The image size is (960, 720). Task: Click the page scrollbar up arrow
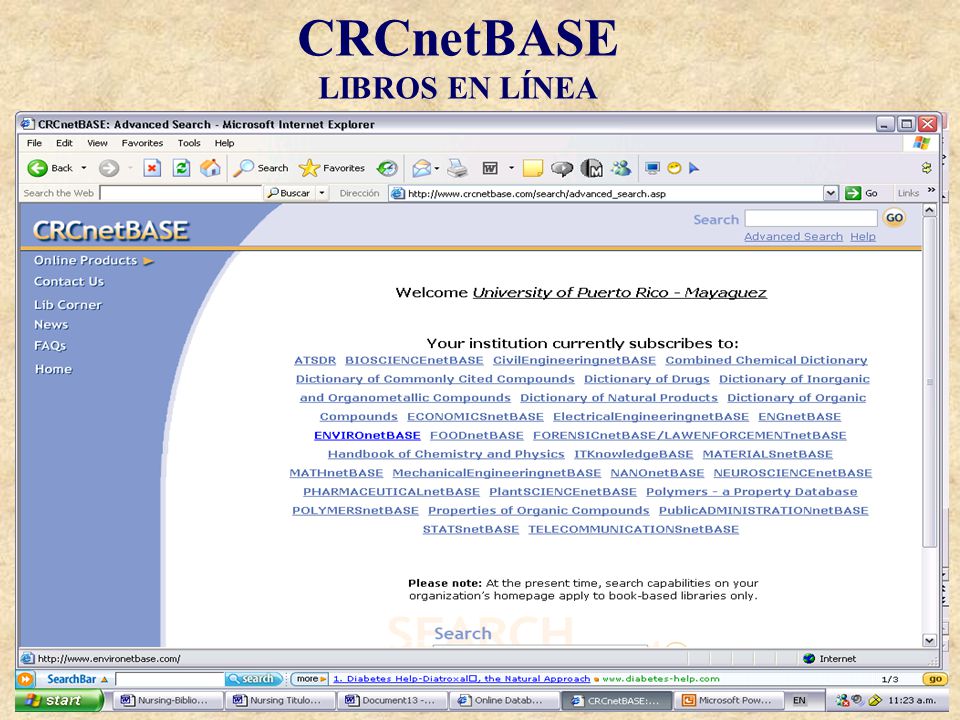929,211
